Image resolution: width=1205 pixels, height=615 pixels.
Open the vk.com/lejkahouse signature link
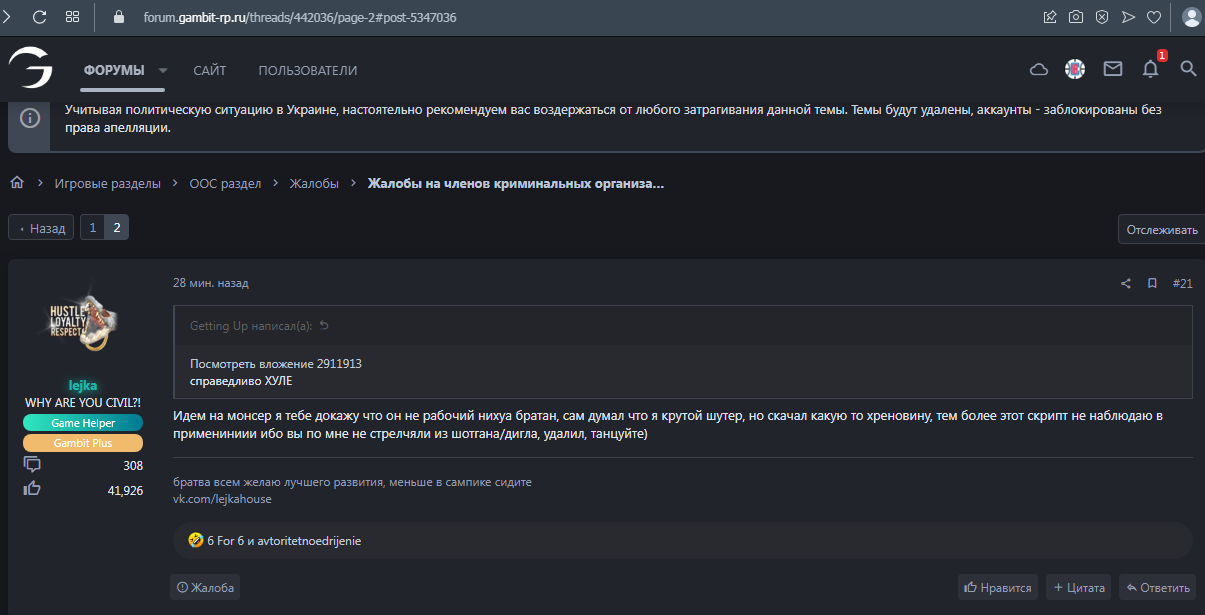222,499
